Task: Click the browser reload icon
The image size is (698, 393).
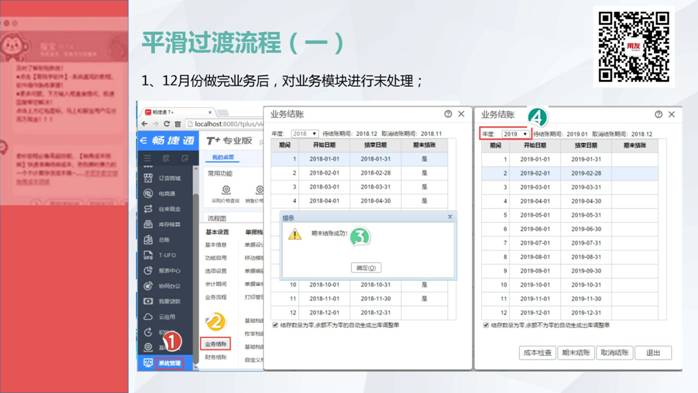Action: 166,124
